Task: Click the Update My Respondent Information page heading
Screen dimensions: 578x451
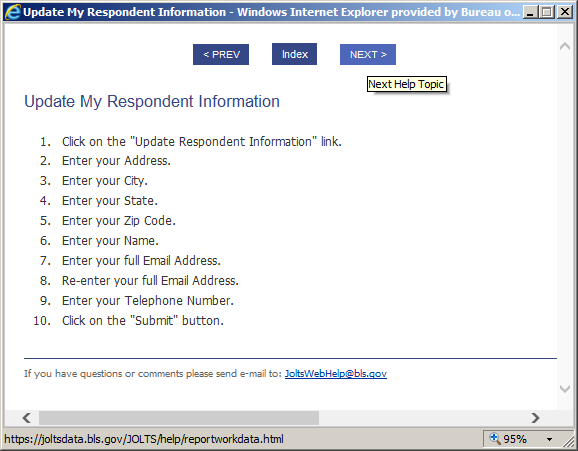Action: [x=152, y=101]
